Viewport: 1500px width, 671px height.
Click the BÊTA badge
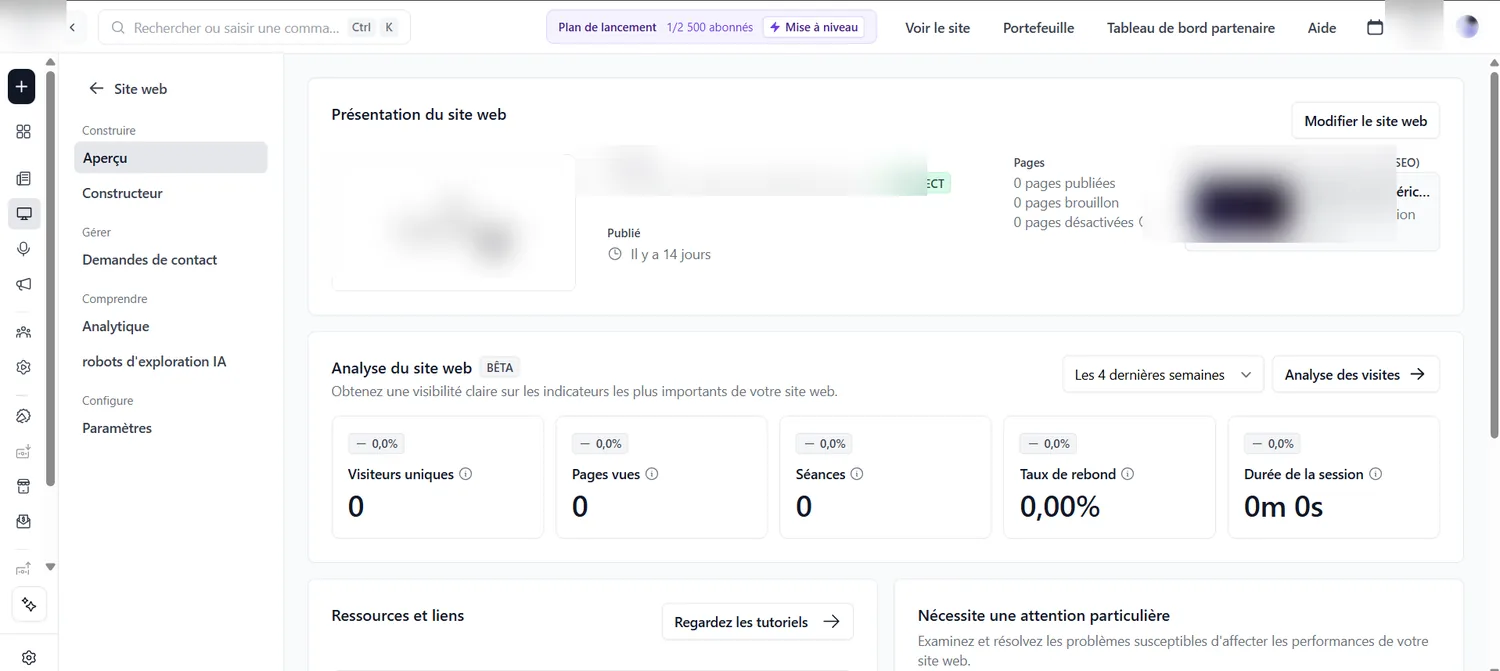click(x=500, y=367)
